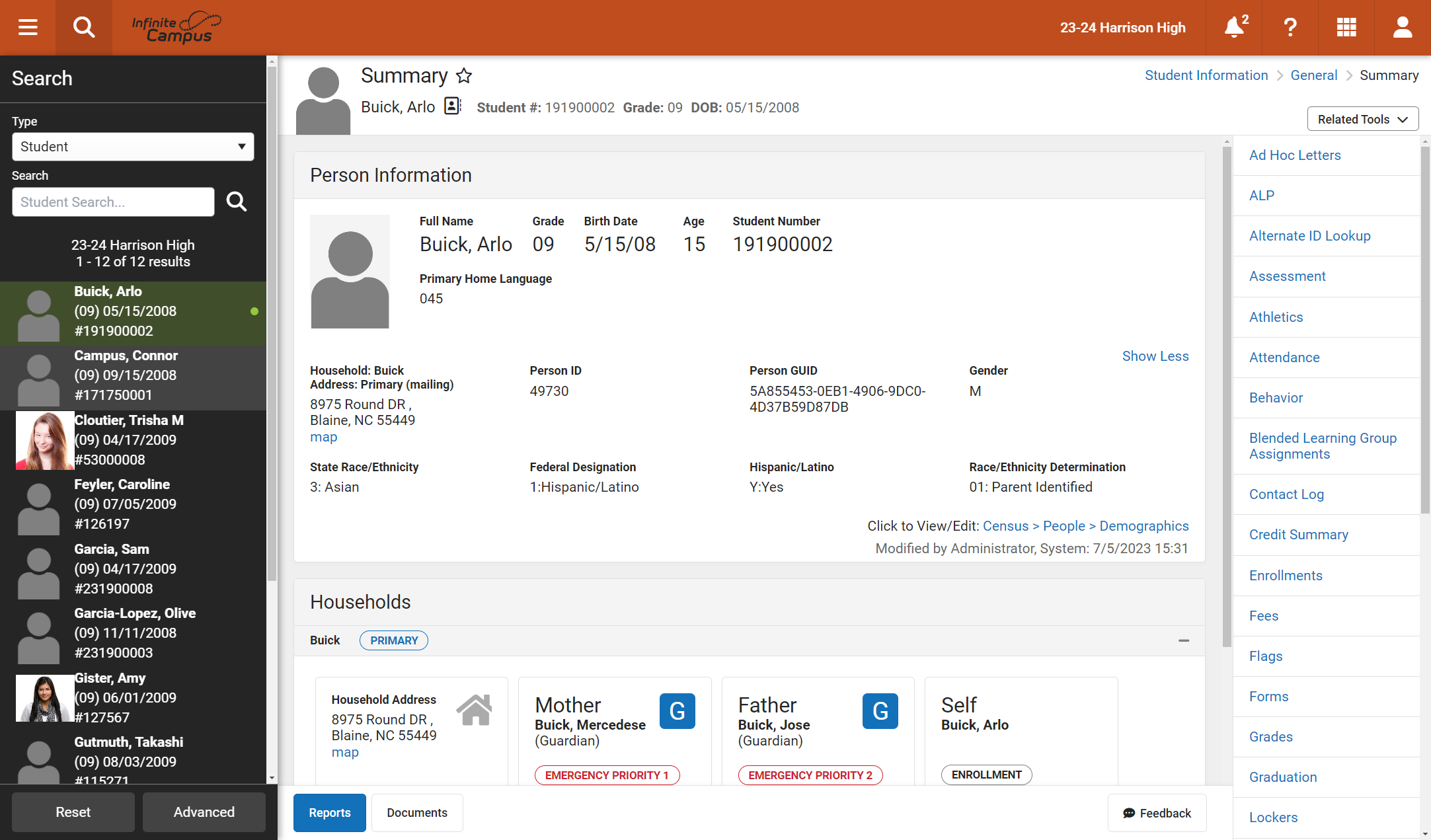Open the Student Information breadcrumb link
The height and width of the screenshot is (840, 1431).
click(1206, 75)
